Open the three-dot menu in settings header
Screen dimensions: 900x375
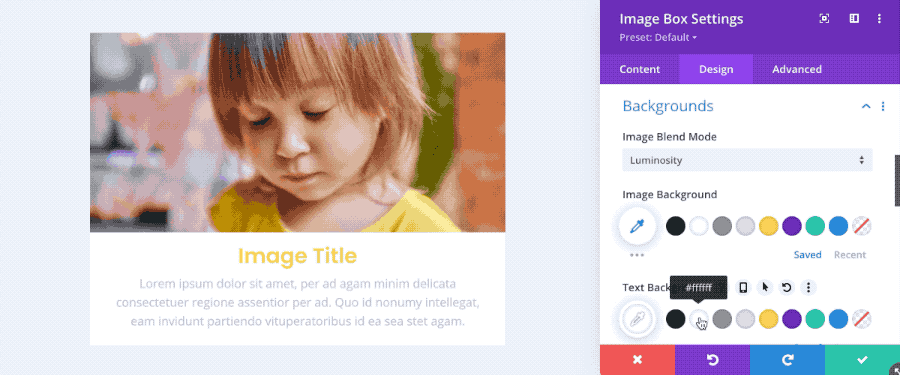click(879, 19)
